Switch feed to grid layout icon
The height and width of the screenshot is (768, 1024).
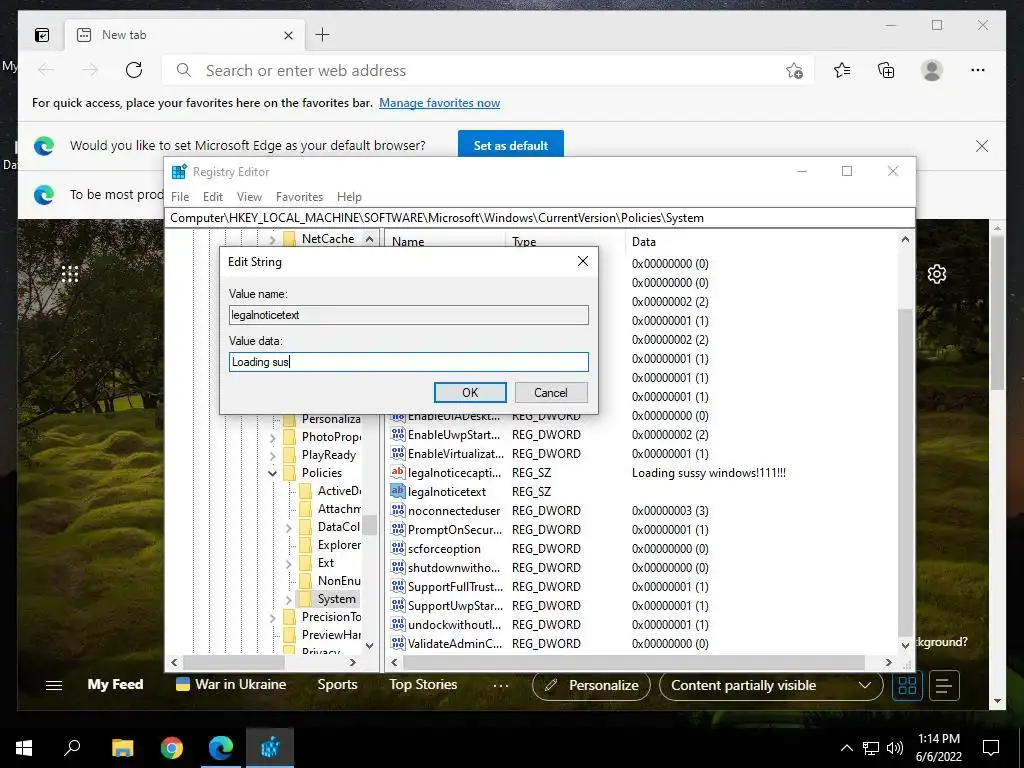pos(907,686)
